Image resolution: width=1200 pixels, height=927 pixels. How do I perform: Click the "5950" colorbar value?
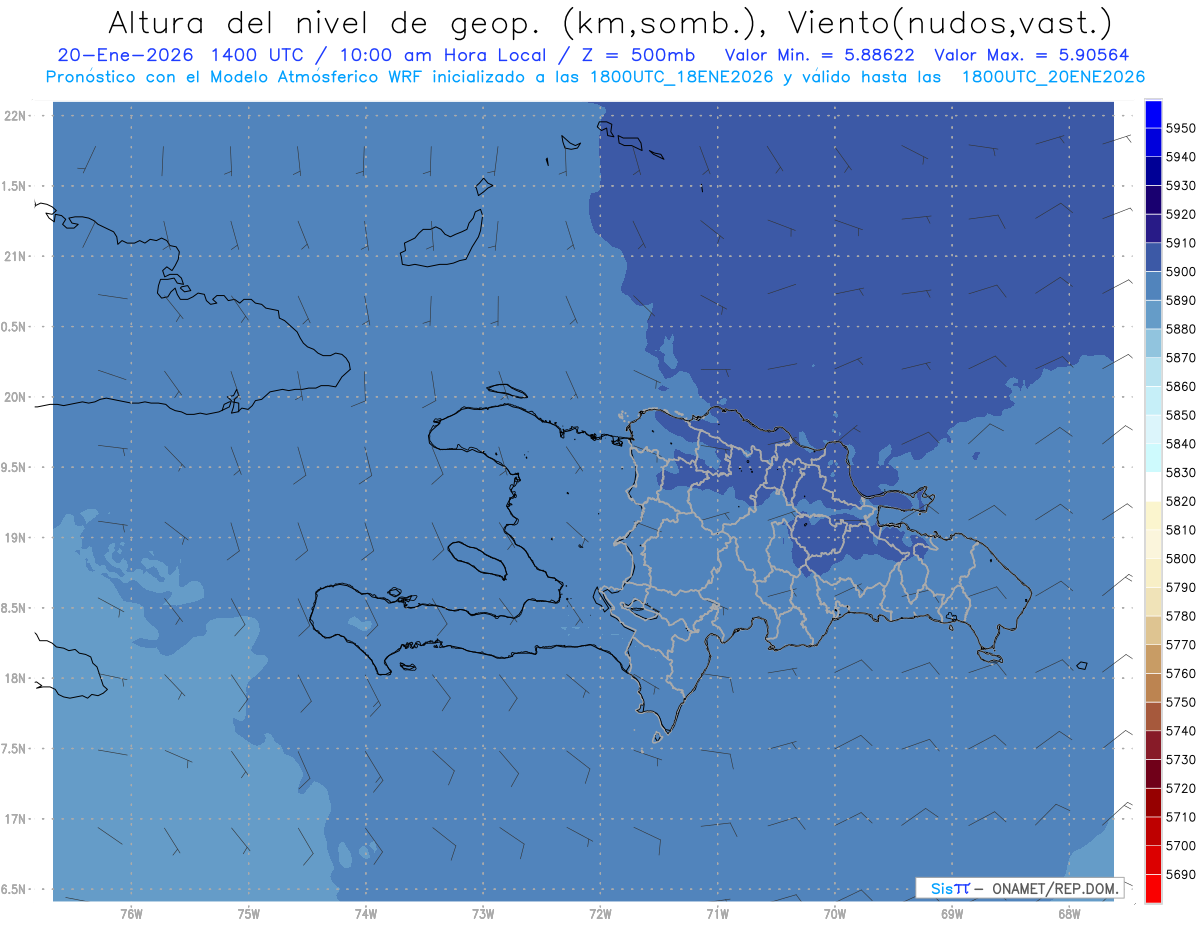(1180, 128)
